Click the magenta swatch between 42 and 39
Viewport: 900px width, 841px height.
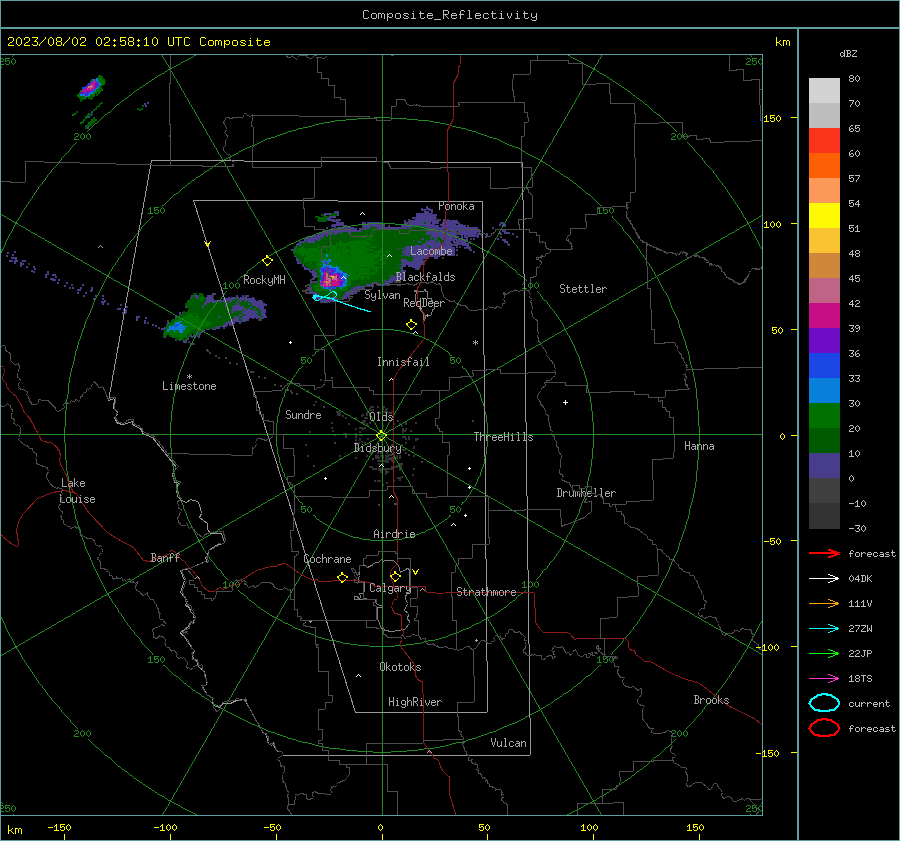coord(824,315)
